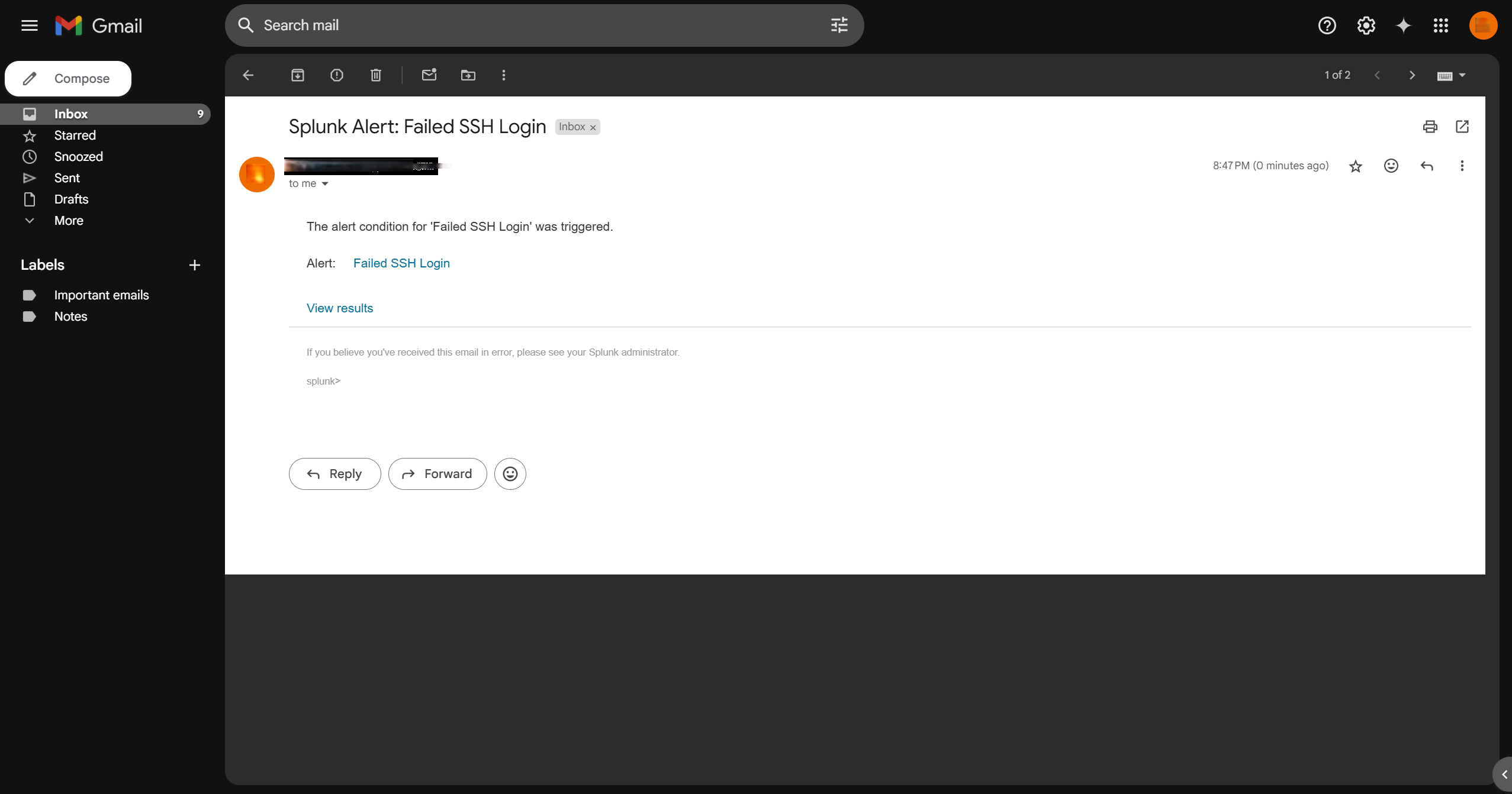
Task: Star the Splunk Alert message
Action: [x=1355, y=166]
